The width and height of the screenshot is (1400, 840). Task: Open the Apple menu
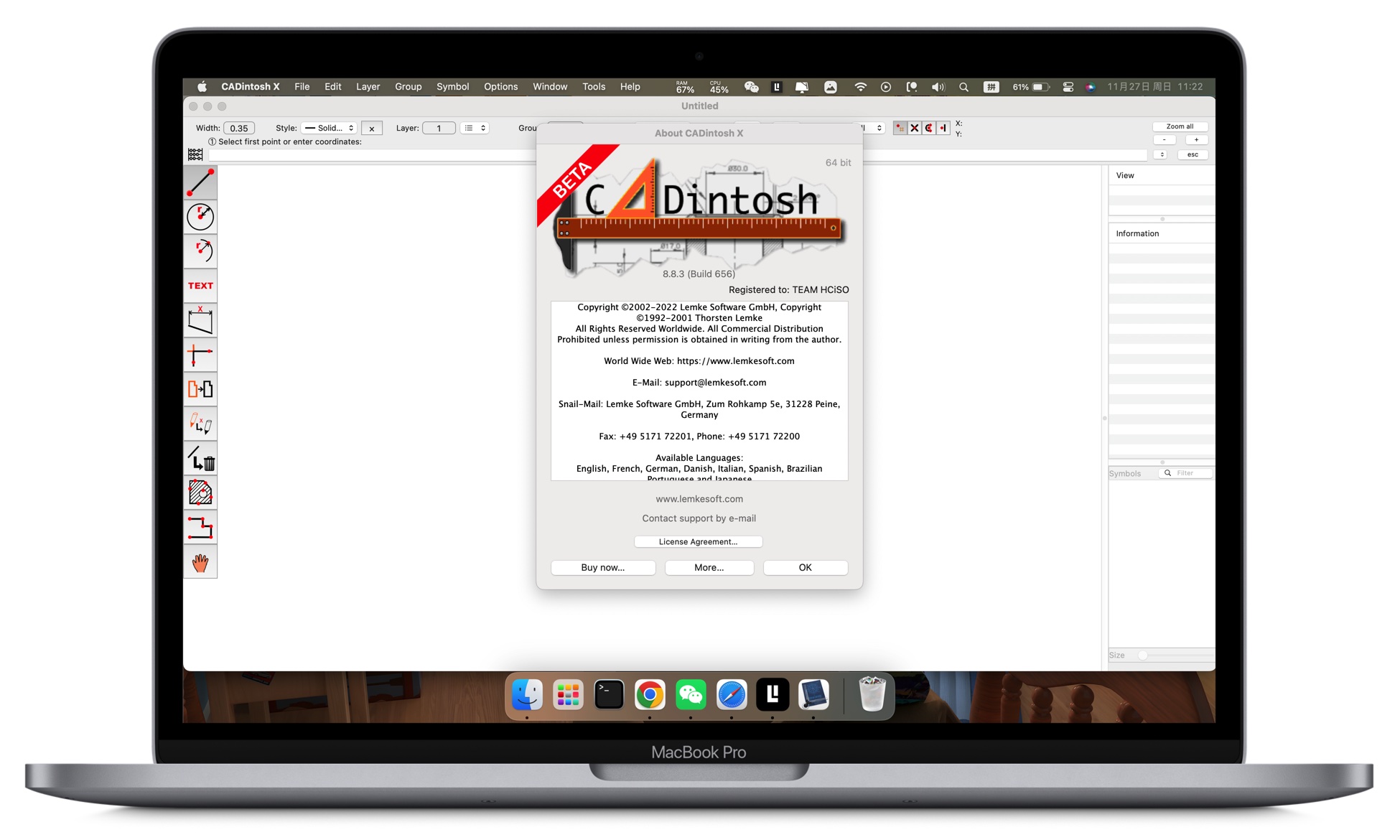point(202,87)
